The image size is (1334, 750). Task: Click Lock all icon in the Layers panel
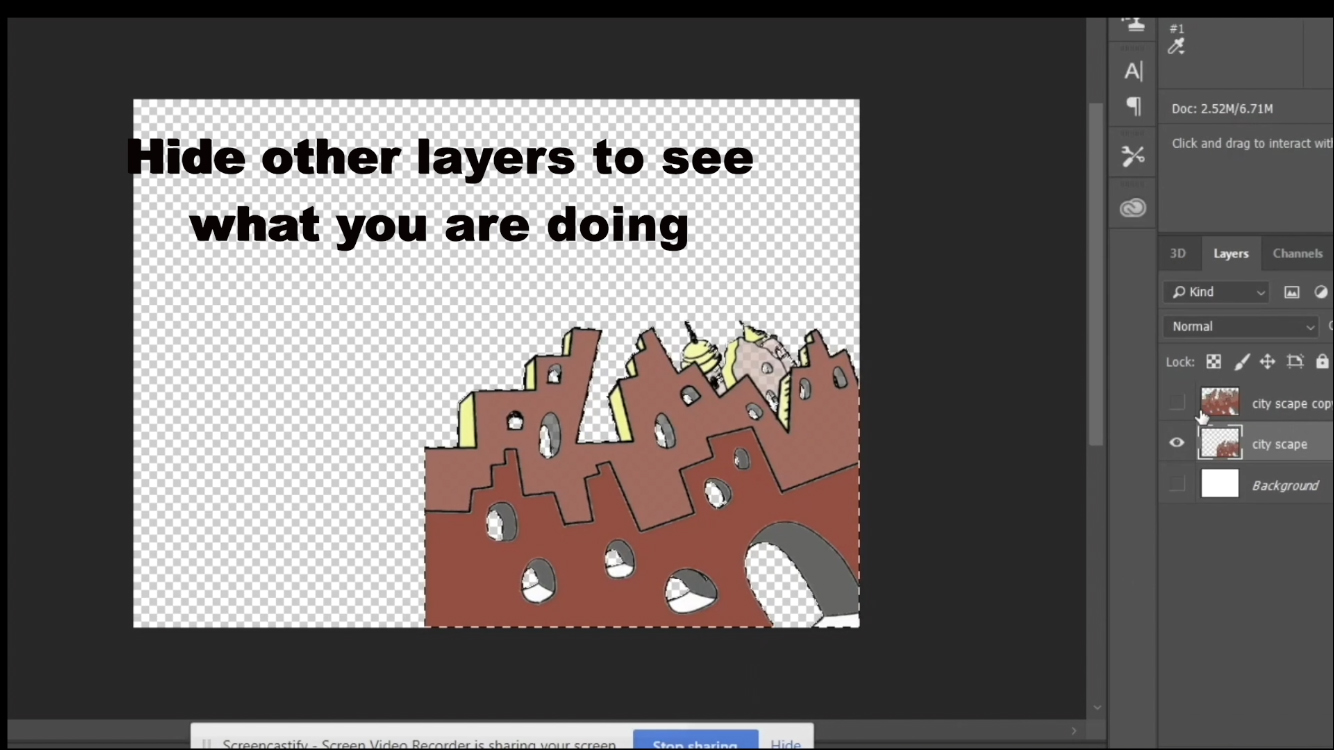point(1321,361)
